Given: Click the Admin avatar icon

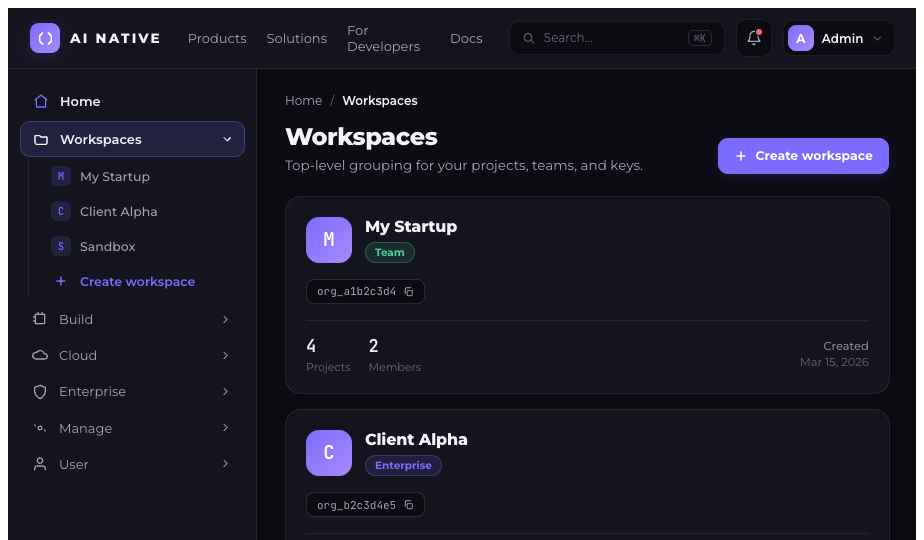Looking at the screenshot, I should pos(800,38).
